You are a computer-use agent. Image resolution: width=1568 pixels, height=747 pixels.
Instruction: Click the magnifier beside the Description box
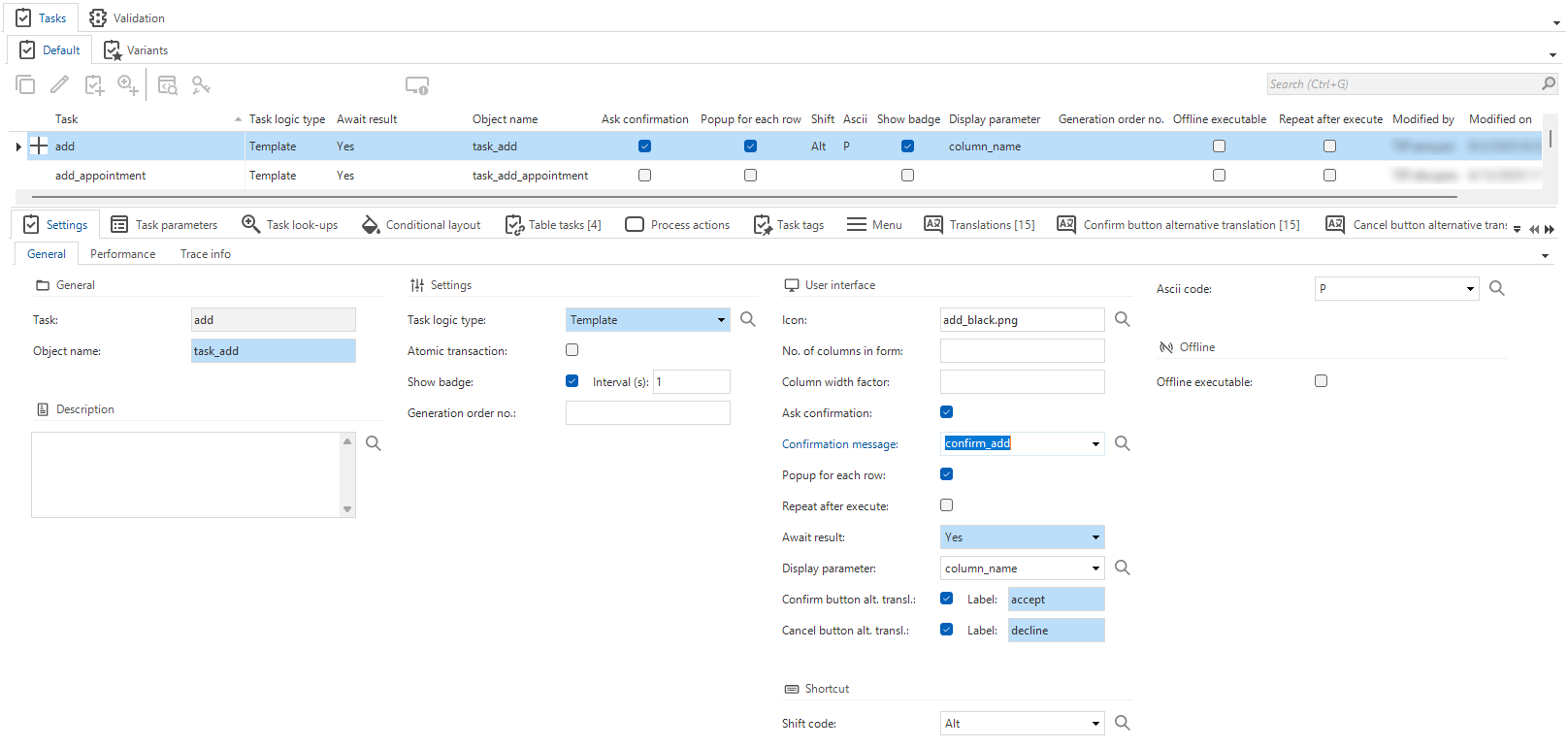click(x=374, y=443)
